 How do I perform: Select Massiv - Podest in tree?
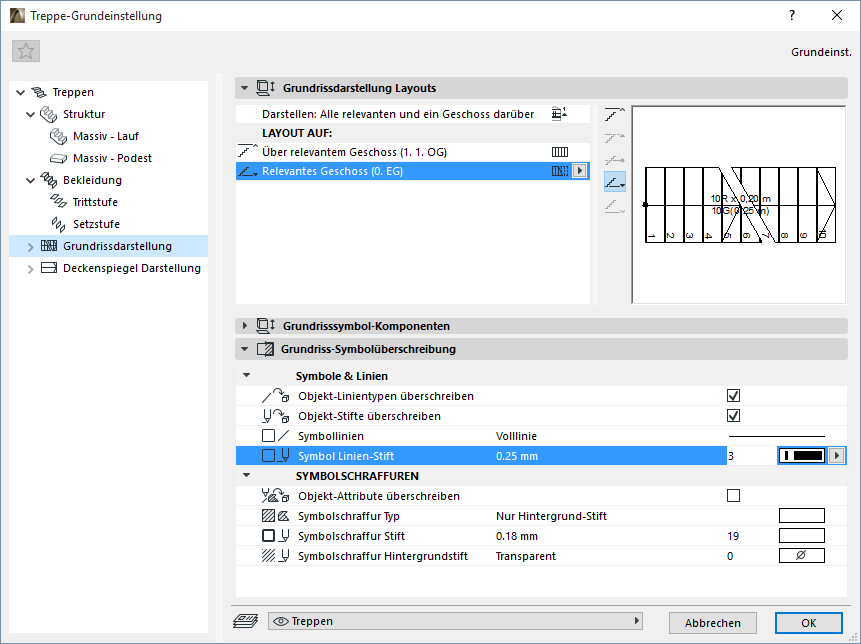(112, 158)
